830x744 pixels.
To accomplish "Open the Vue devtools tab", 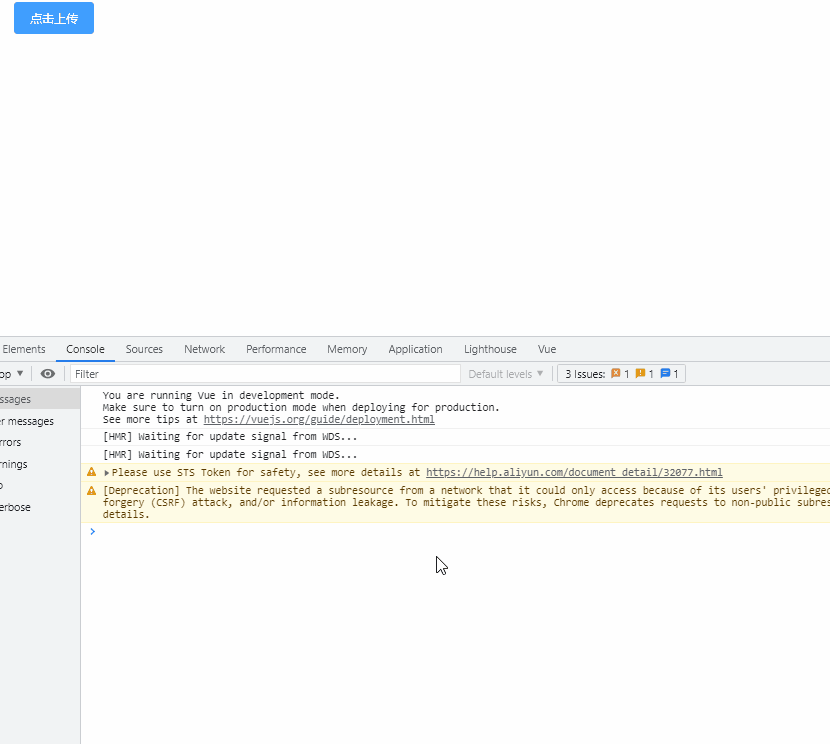I will pyautogui.click(x=547, y=349).
